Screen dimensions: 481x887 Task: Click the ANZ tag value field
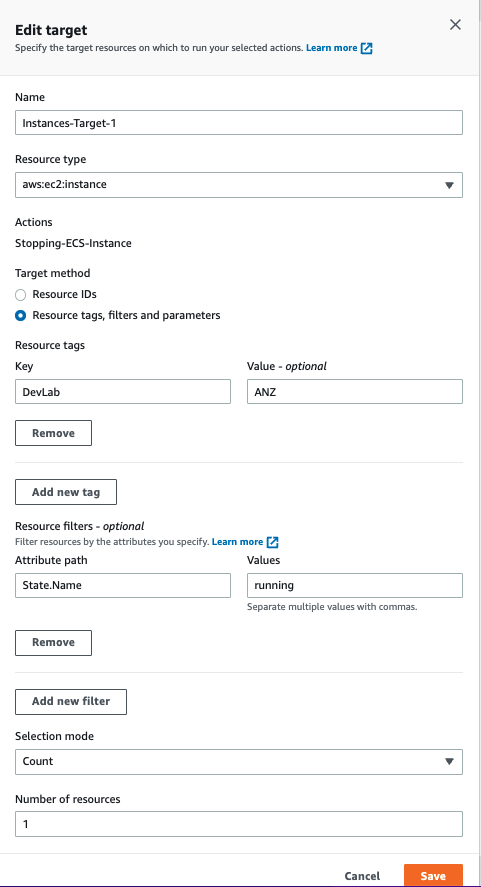355,391
